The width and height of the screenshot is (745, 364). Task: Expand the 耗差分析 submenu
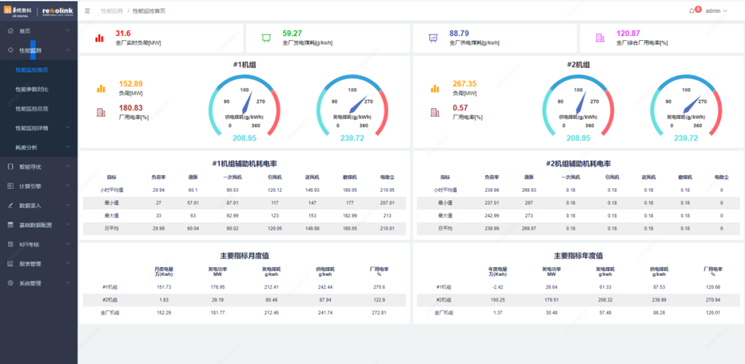coord(38,147)
